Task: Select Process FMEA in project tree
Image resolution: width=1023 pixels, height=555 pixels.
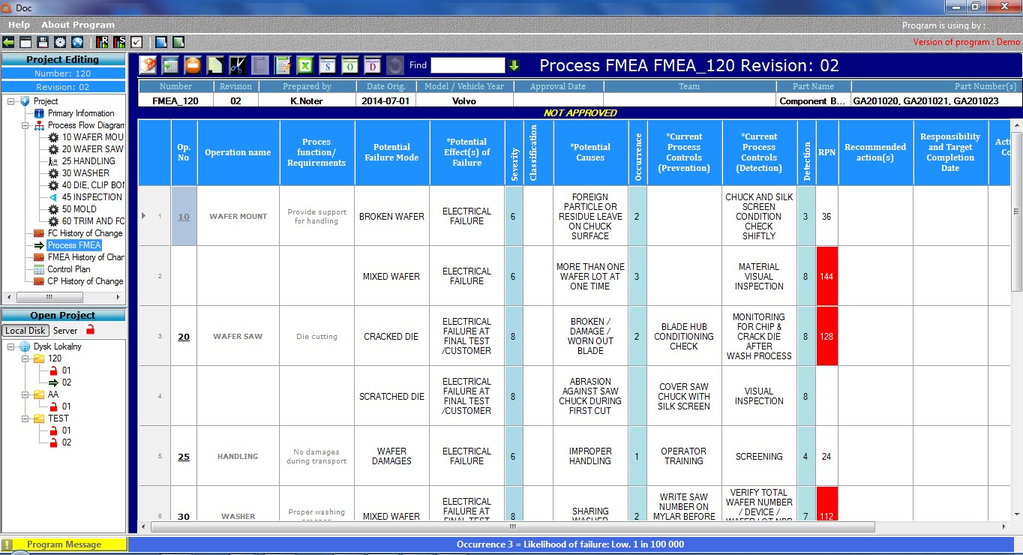Action: (x=74, y=245)
